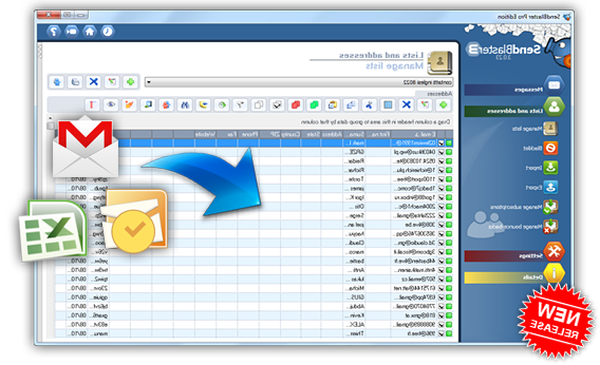Viewport: 600px width, 365px height.
Task: Toggle green status box in james row
Action: coord(449,188)
